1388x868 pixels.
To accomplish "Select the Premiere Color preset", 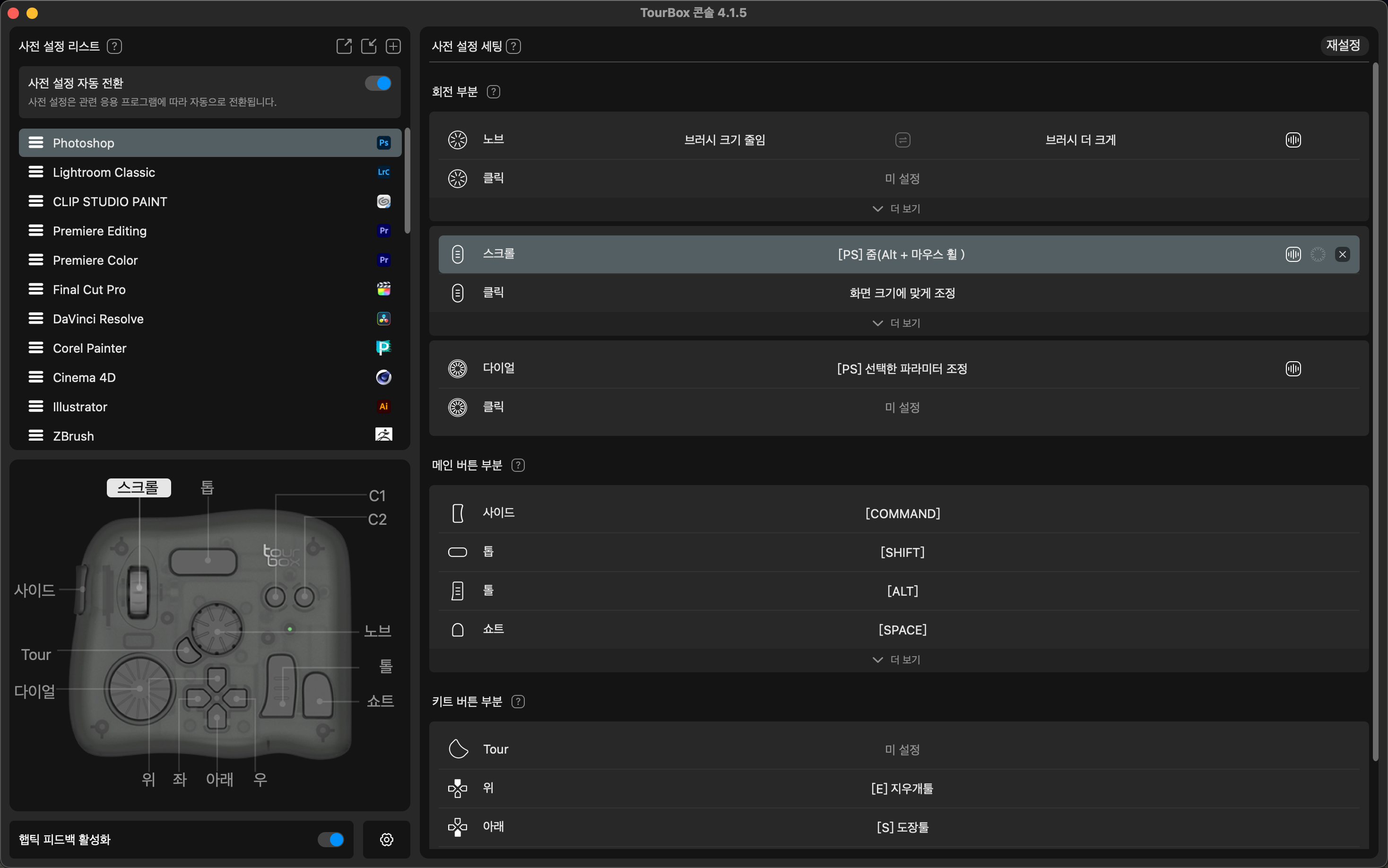I will (x=210, y=260).
